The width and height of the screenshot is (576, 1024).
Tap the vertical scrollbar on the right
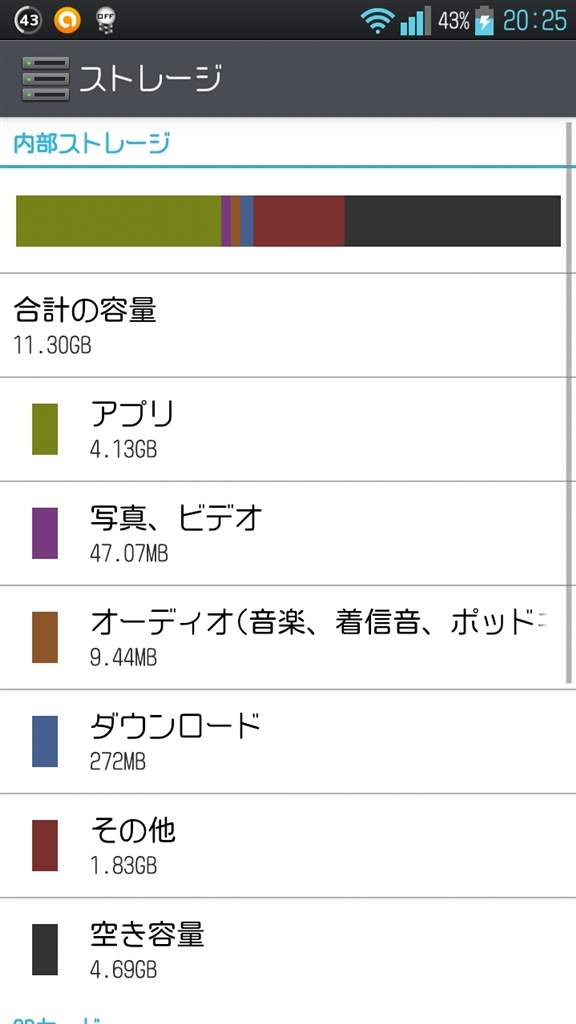click(570, 402)
